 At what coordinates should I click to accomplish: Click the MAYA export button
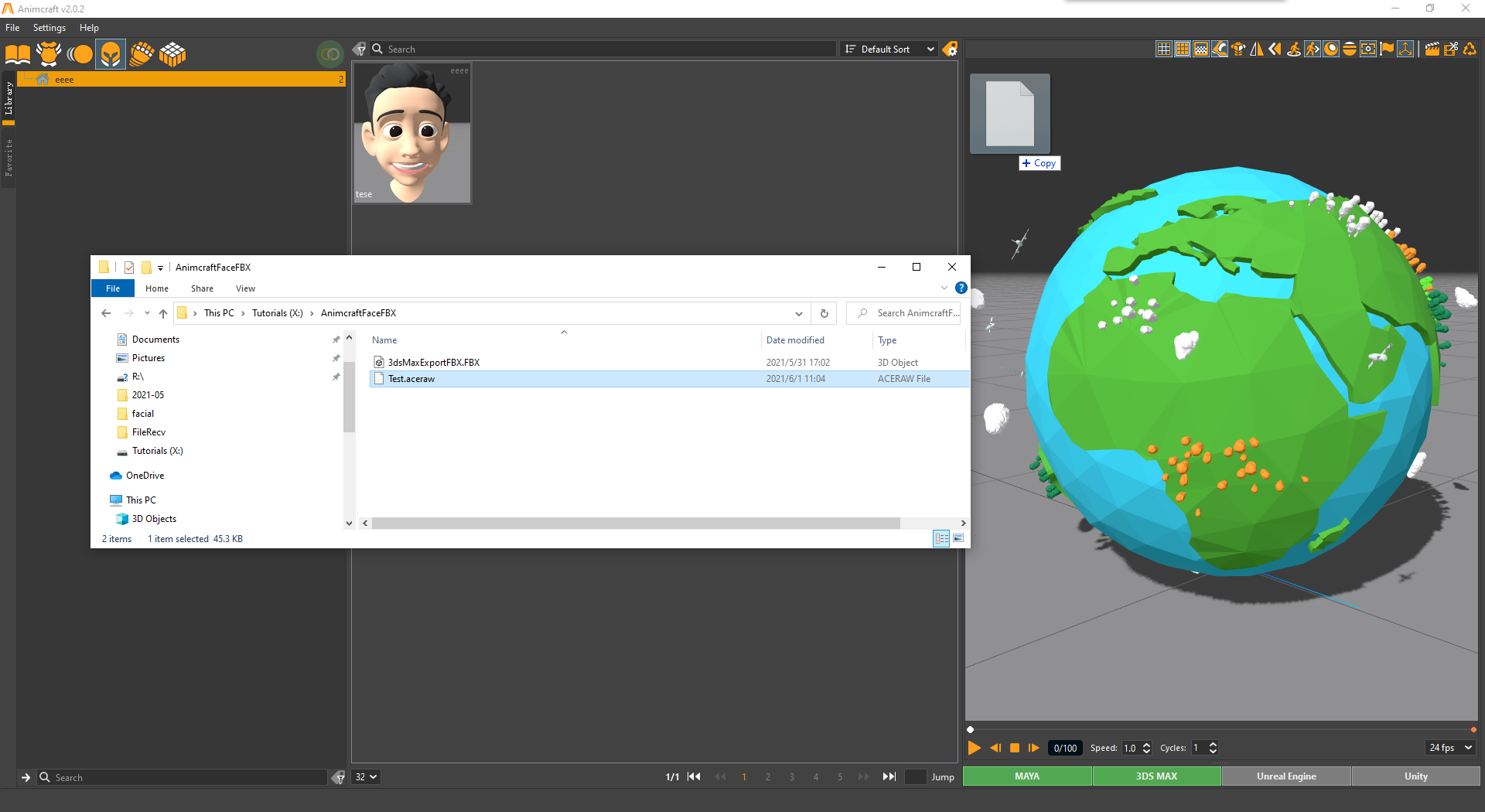[x=1027, y=776]
